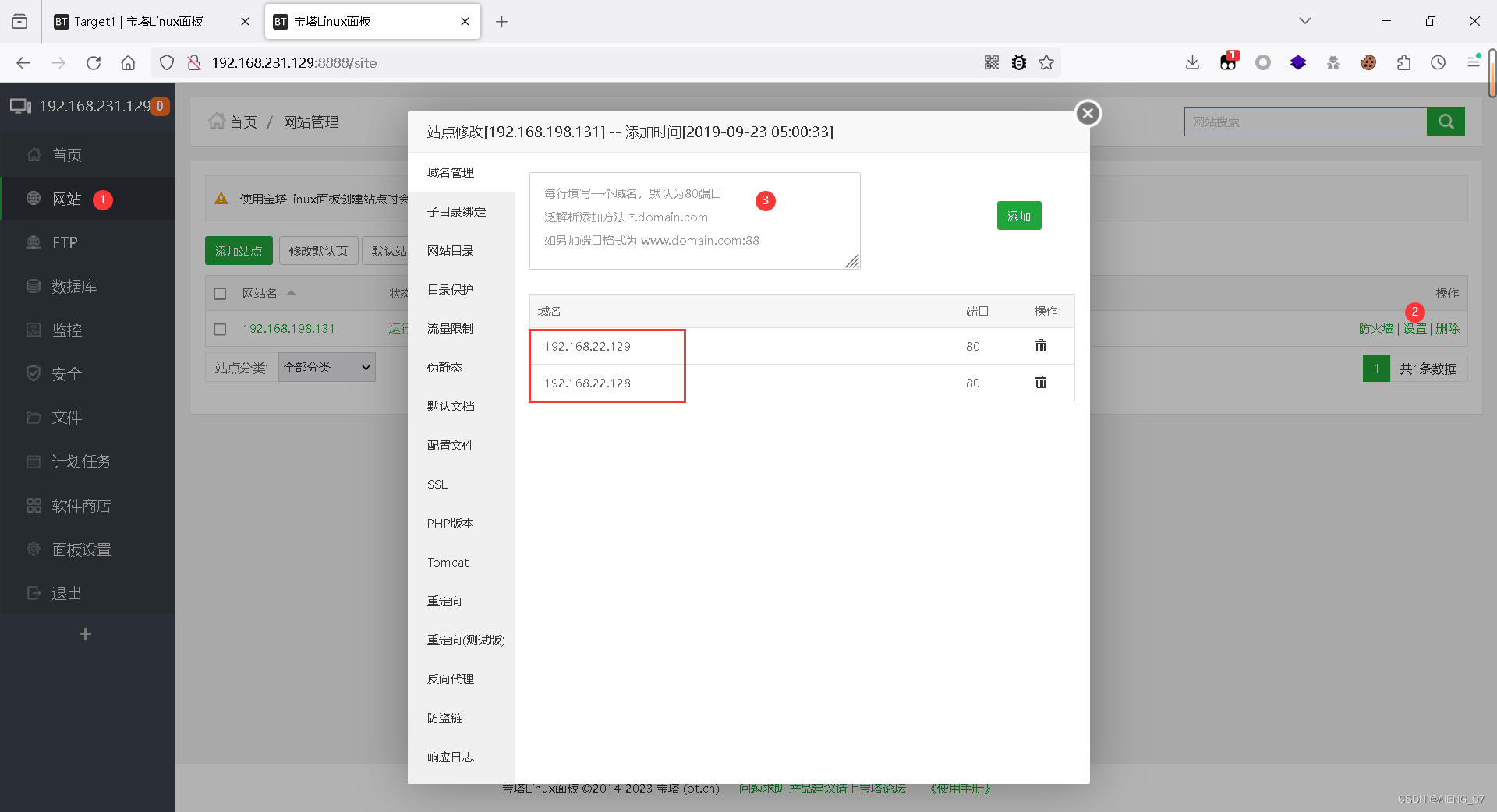Open the 软件商店 sidebar item
The width and height of the screenshot is (1497, 812).
pyautogui.click(x=87, y=506)
